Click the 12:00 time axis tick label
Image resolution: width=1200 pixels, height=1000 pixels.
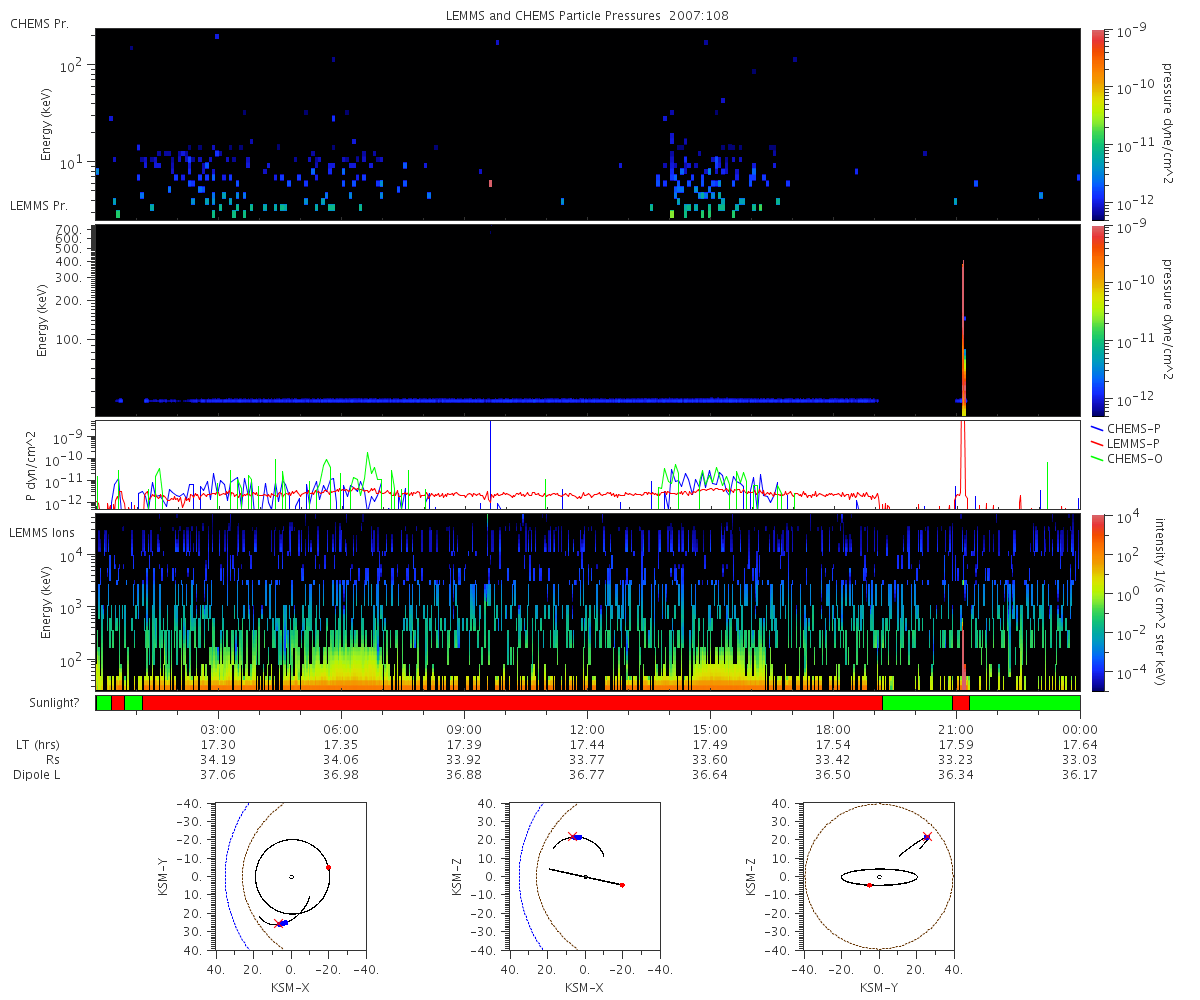(x=587, y=729)
